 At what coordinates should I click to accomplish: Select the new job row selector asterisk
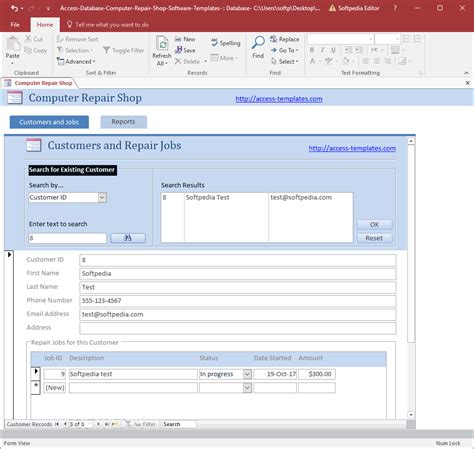pyautogui.click(x=36, y=388)
